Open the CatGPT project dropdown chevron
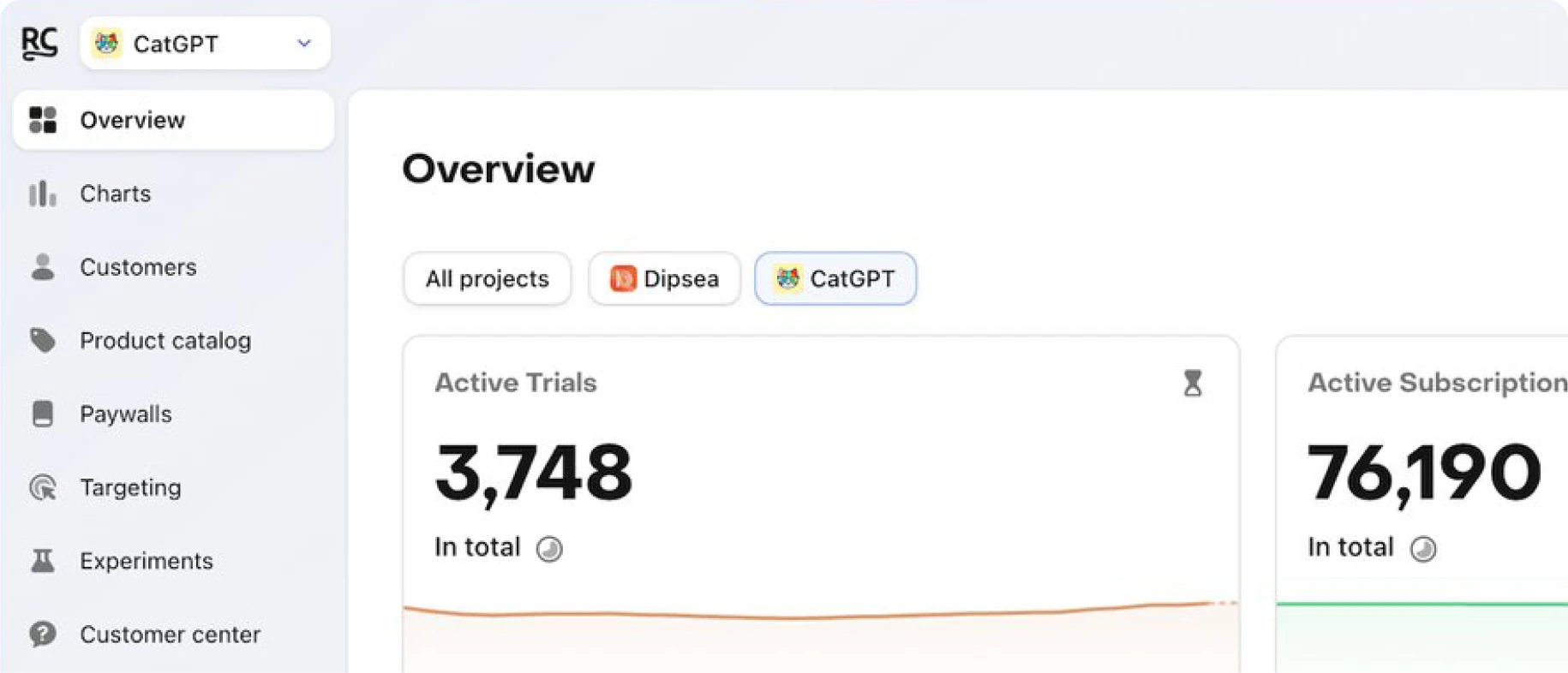 coord(304,43)
